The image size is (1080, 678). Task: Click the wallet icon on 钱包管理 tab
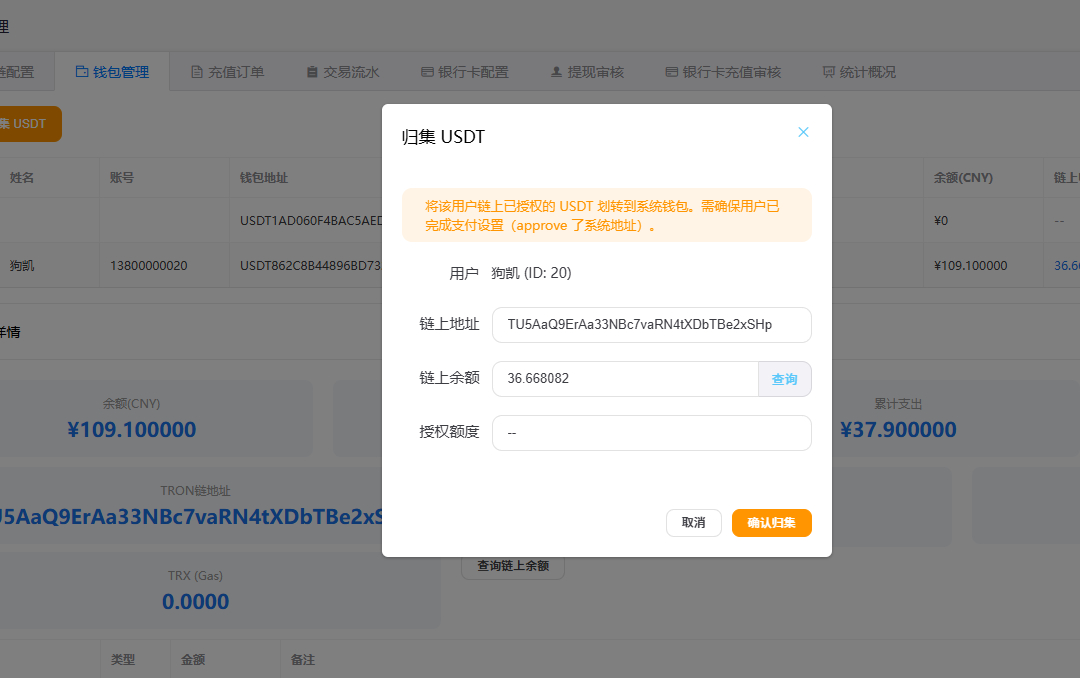(x=82, y=72)
